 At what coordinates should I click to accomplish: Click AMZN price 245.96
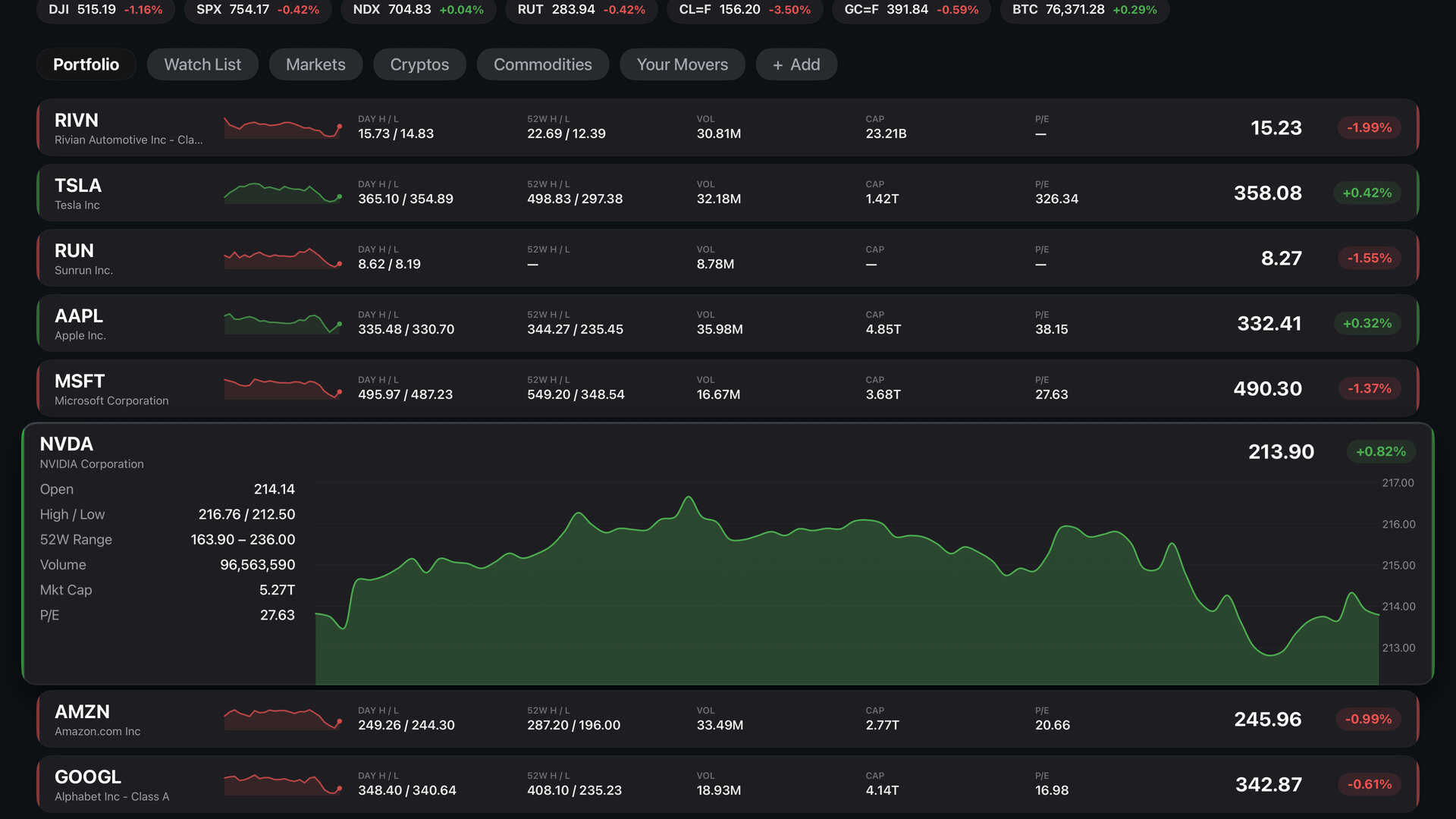click(x=1268, y=719)
